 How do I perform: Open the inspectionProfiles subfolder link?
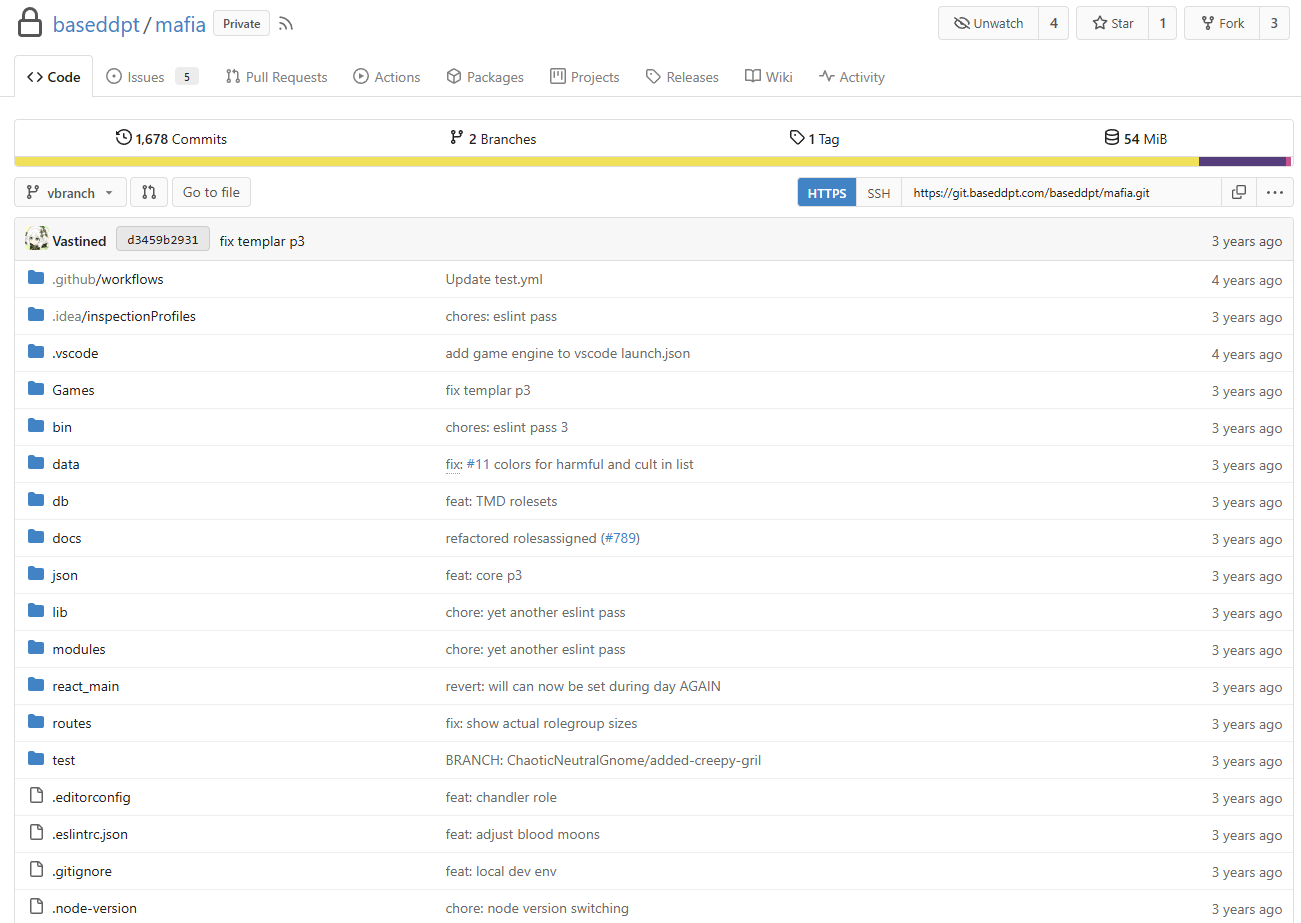(x=140, y=316)
